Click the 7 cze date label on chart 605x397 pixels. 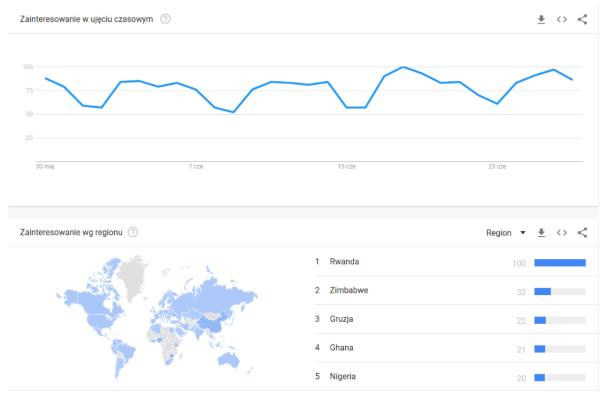coord(196,166)
